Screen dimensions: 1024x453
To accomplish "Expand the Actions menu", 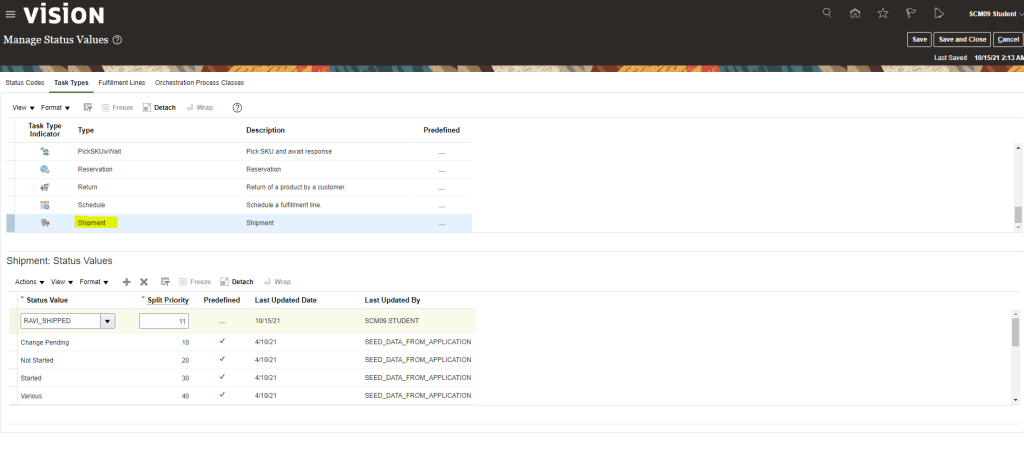I will (29, 282).
